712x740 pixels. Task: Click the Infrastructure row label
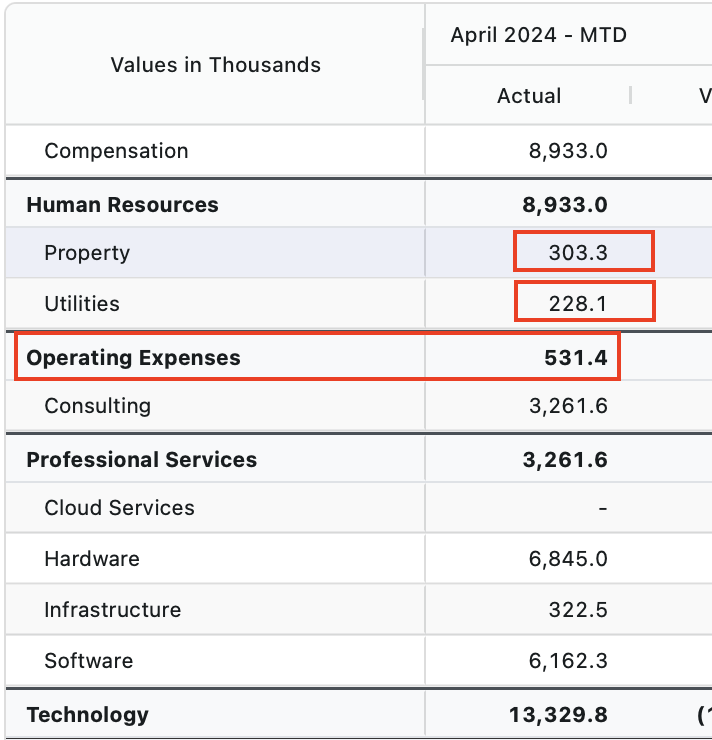113,610
